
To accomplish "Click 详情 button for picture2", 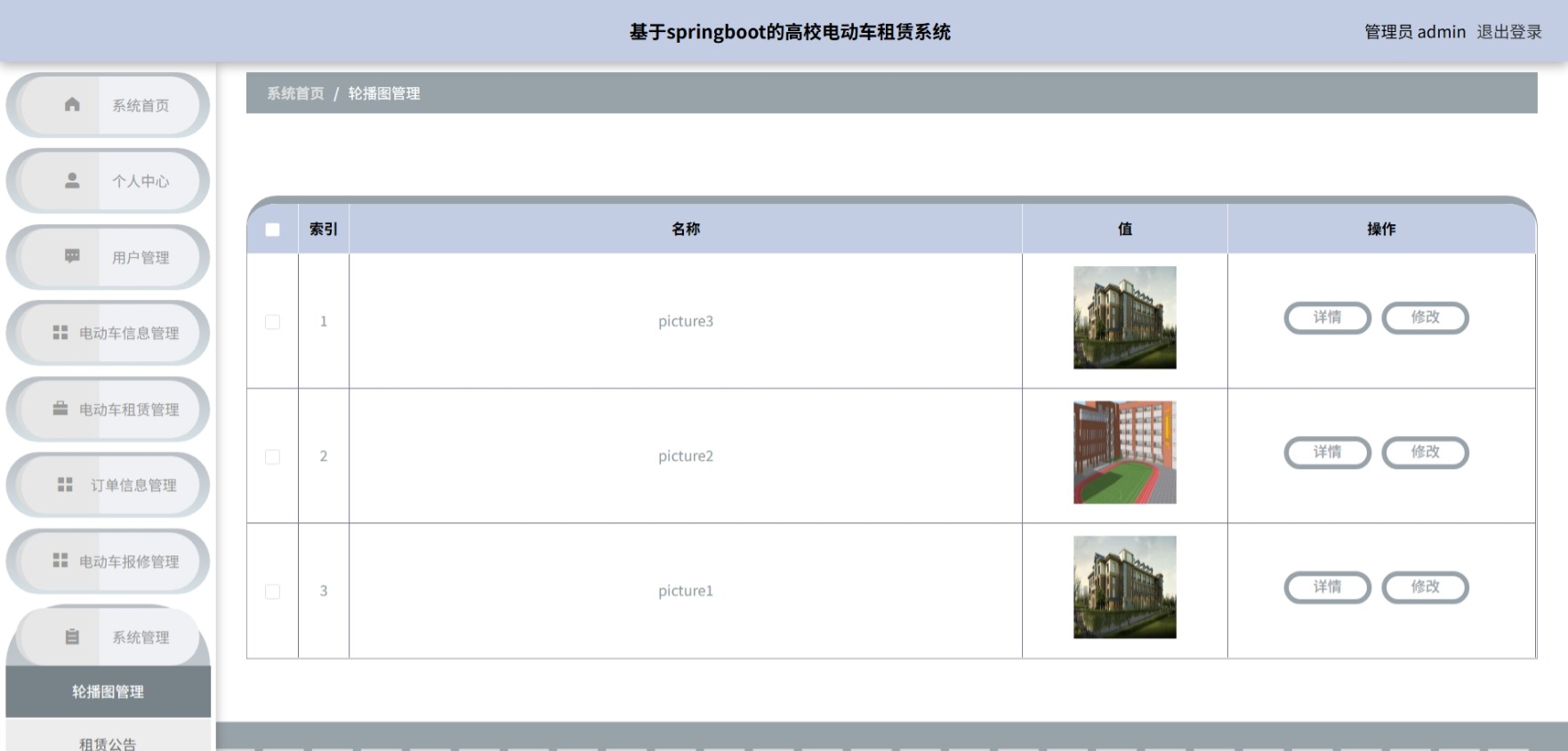I will [1327, 452].
